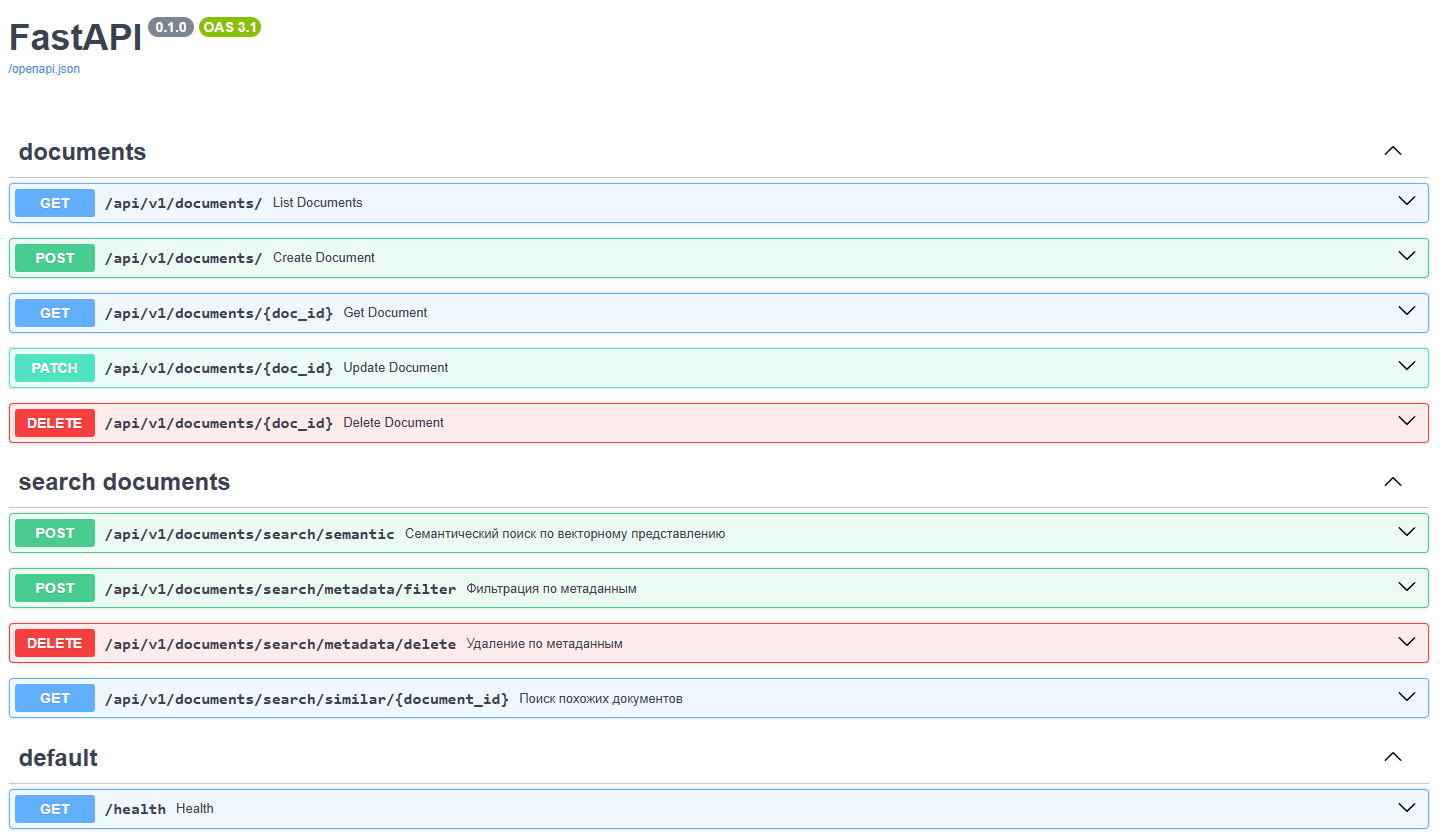This screenshot has height=836, width=1449.
Task: Click GET badge for /health endpoint
Action: coord(55,809)
